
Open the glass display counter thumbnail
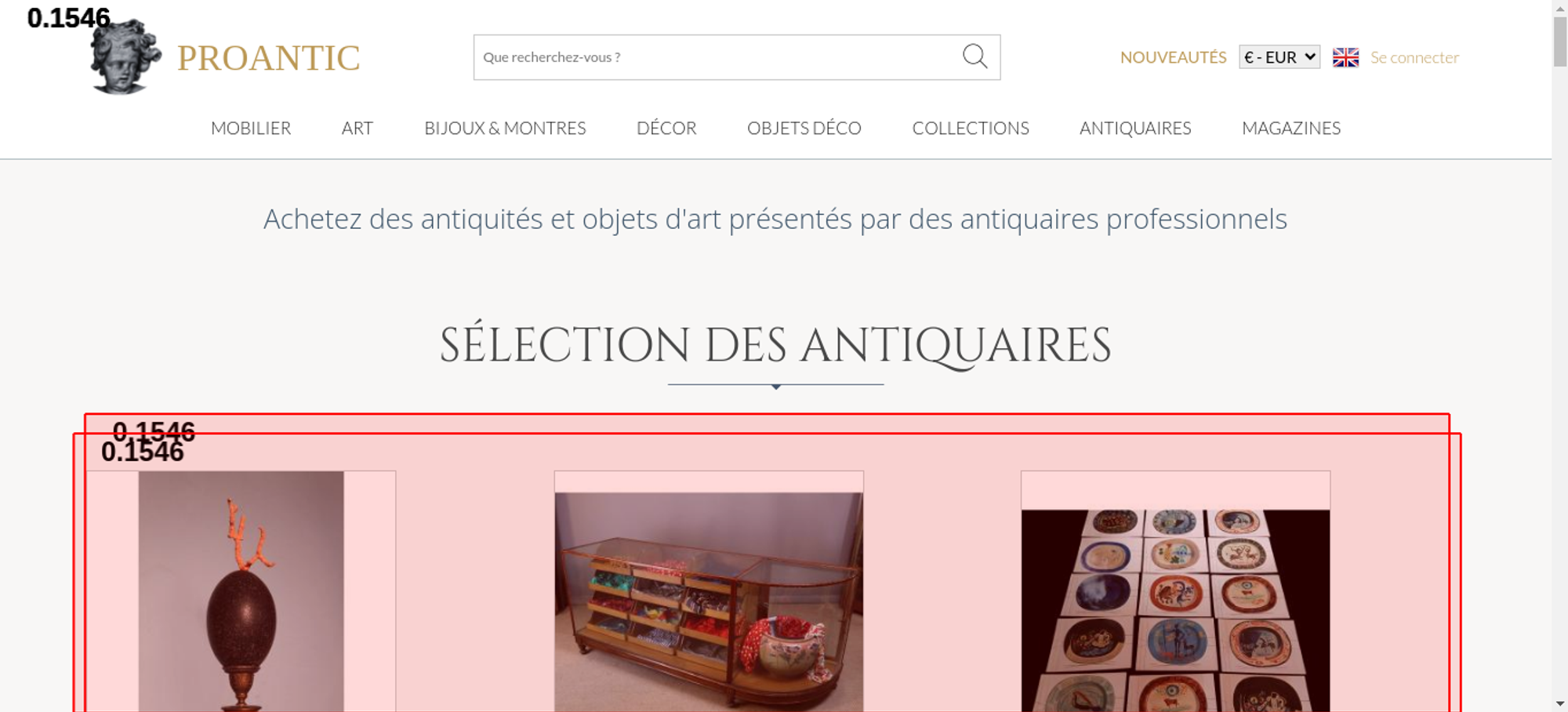coord(709,601)
